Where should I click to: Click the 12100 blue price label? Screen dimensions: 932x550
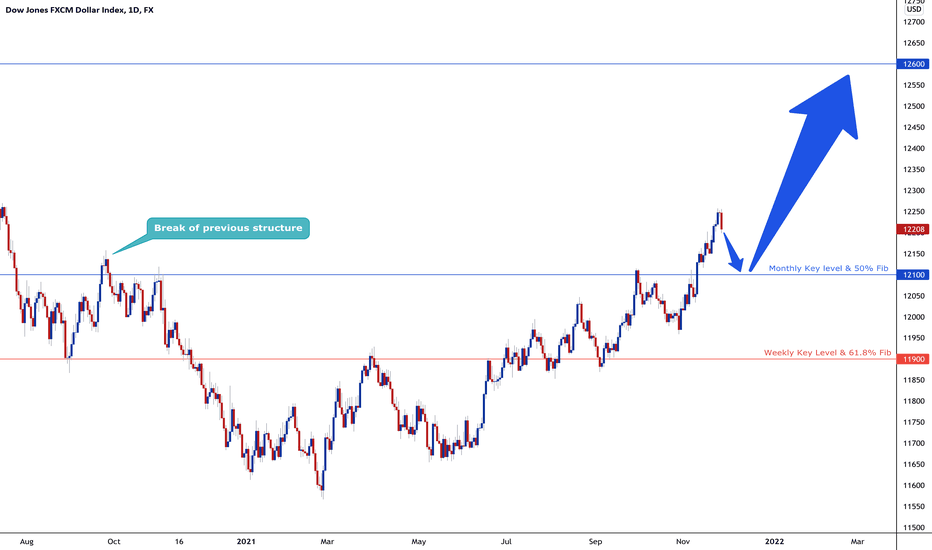click(913, 275)
